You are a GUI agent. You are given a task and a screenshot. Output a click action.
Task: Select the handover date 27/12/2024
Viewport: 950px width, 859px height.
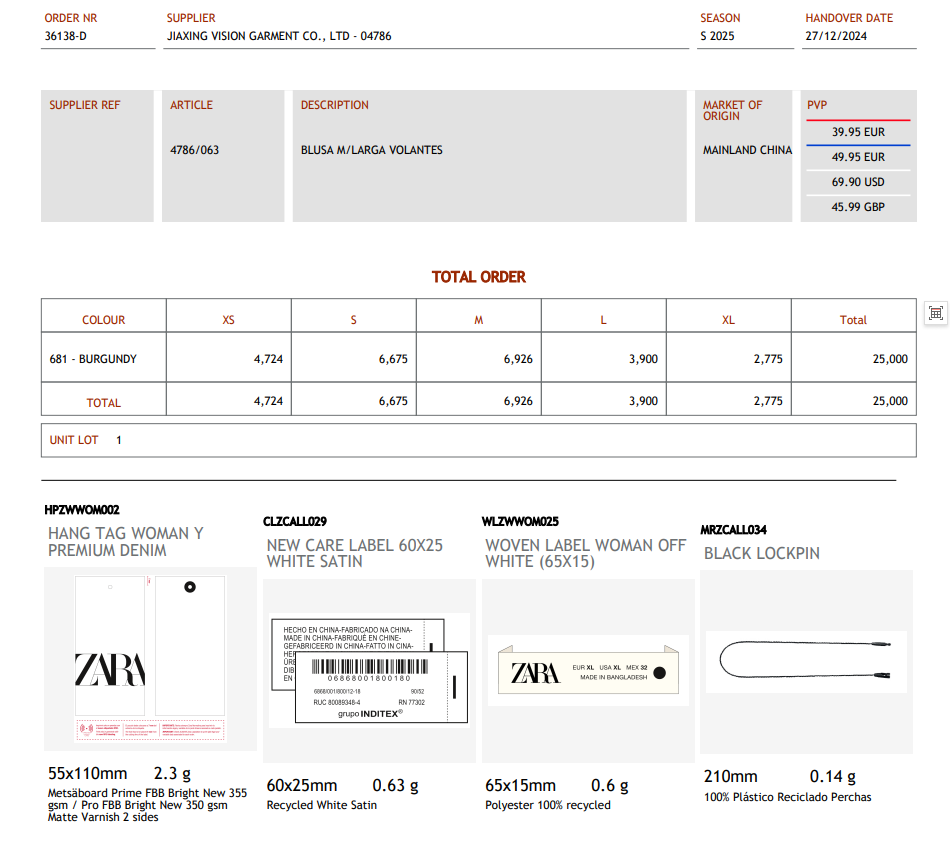836,36
